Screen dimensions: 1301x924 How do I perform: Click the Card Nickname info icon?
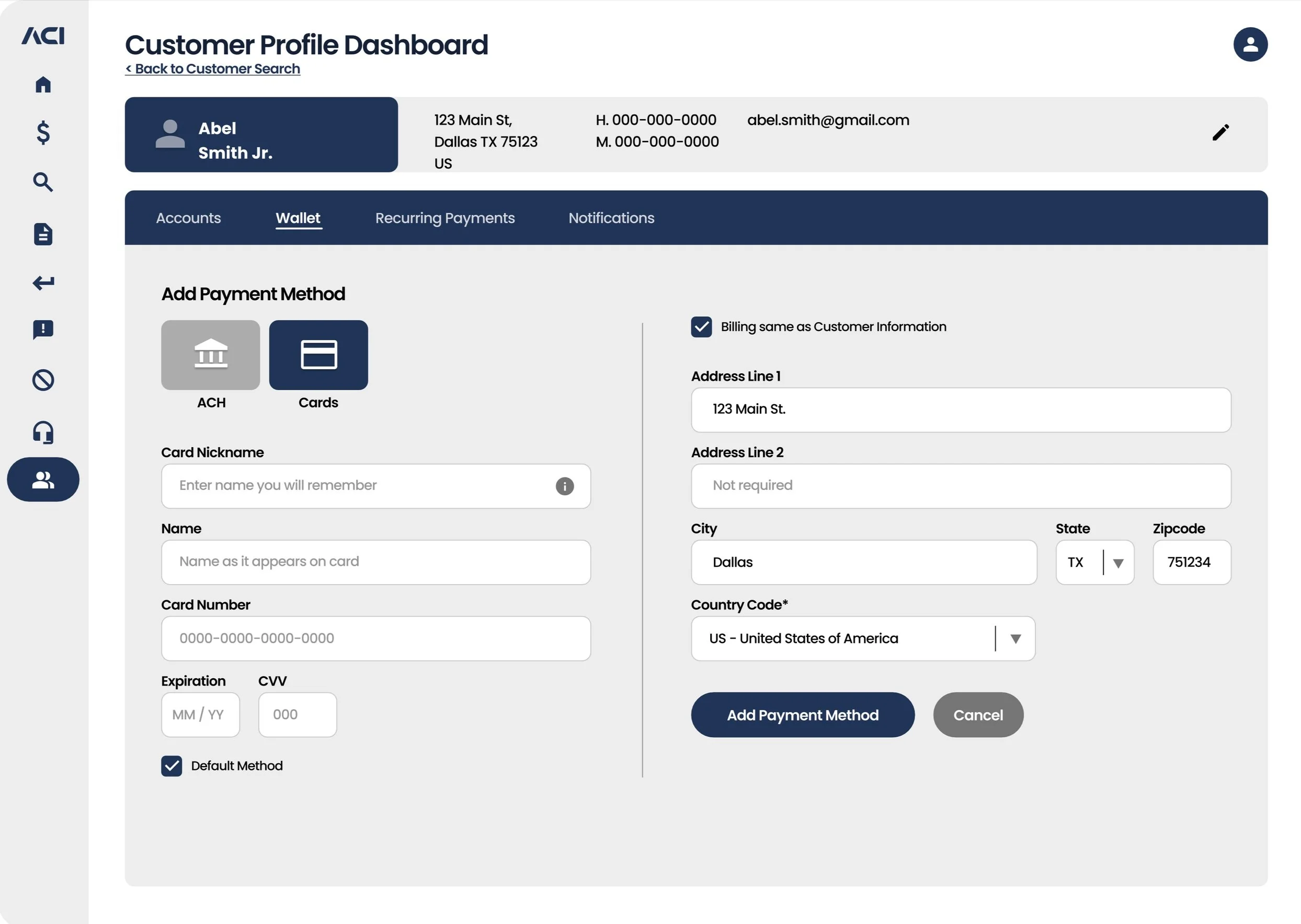click(564, 486)
